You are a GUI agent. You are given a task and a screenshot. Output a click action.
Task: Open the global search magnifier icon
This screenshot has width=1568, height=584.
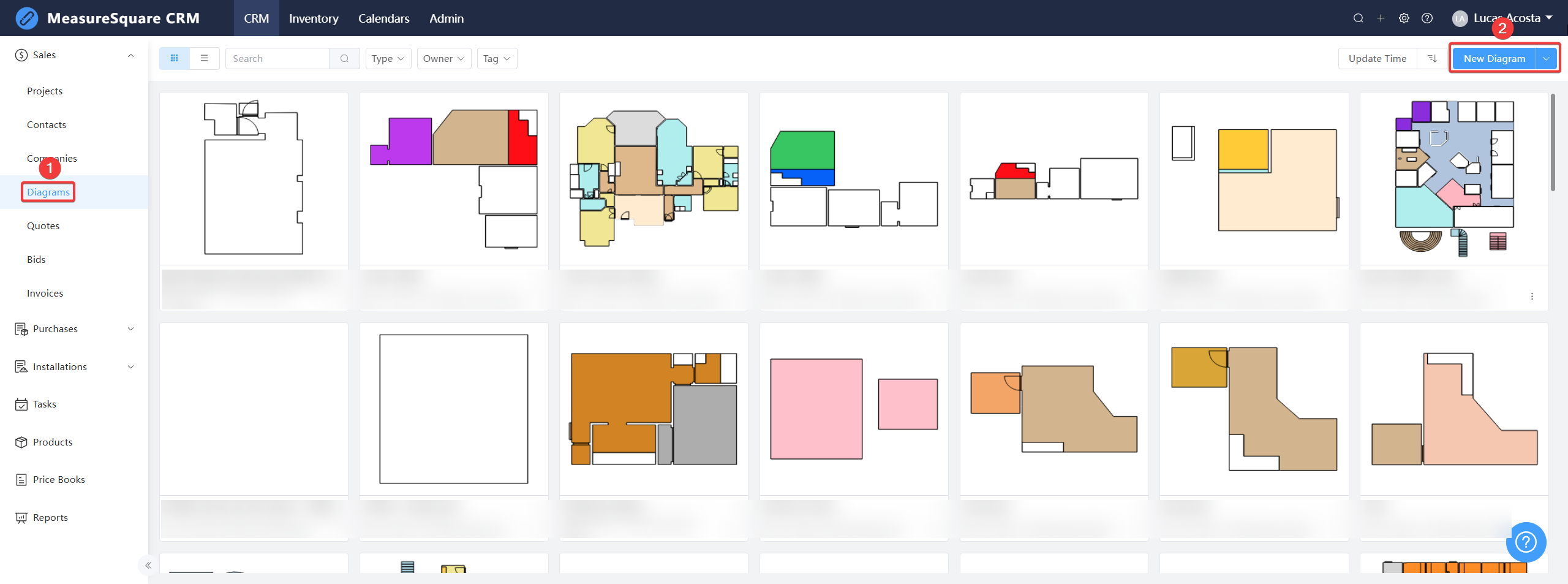point(1358,18)
